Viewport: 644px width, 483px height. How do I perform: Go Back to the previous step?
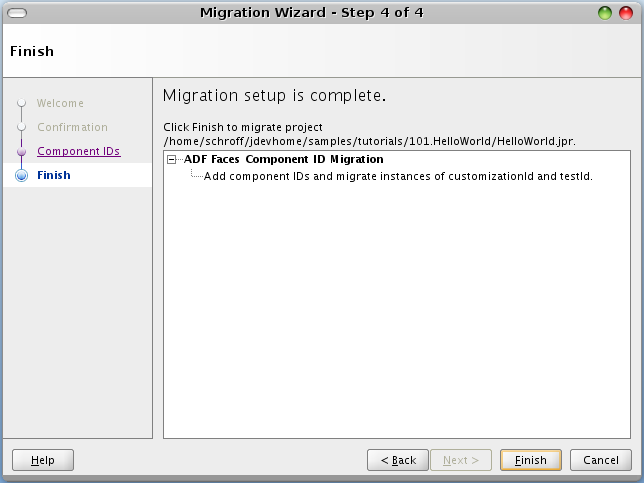click(398, 460)
